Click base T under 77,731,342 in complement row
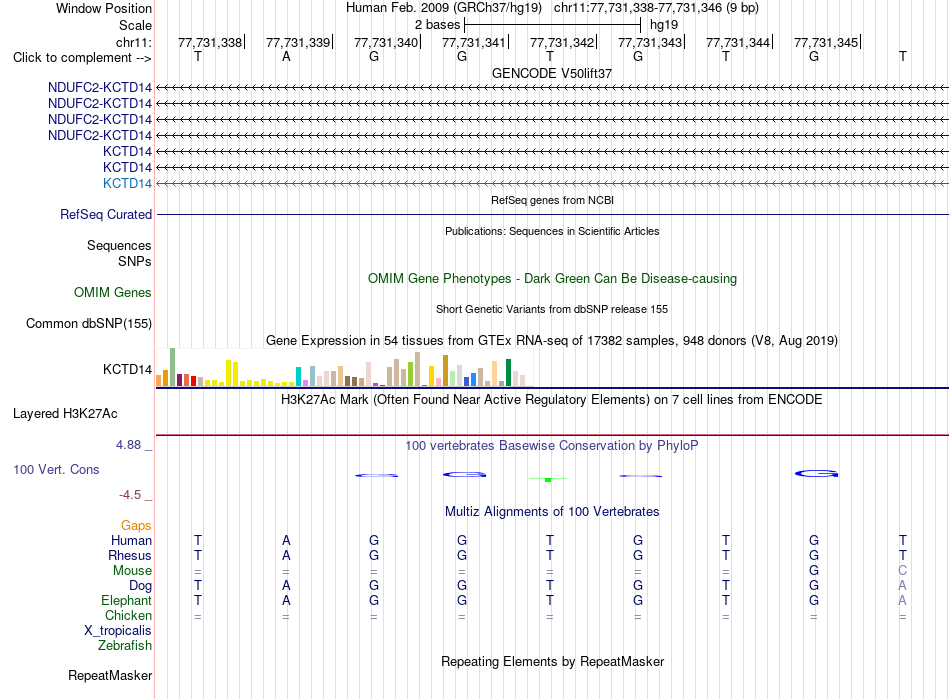The width and height of the screenshot is (950, 699). coord(550,56)
